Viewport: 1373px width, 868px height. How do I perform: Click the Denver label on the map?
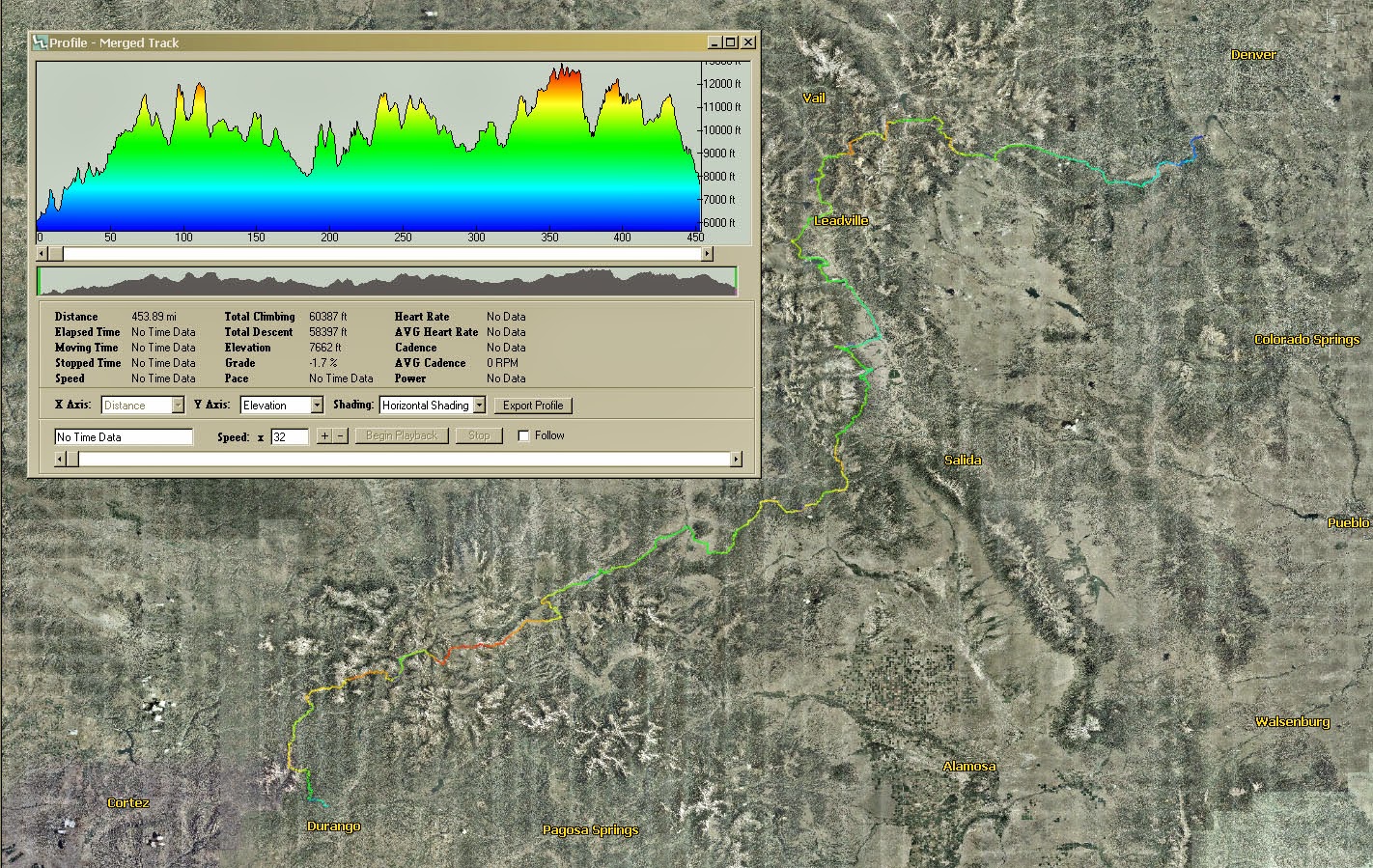(1253, 55)
